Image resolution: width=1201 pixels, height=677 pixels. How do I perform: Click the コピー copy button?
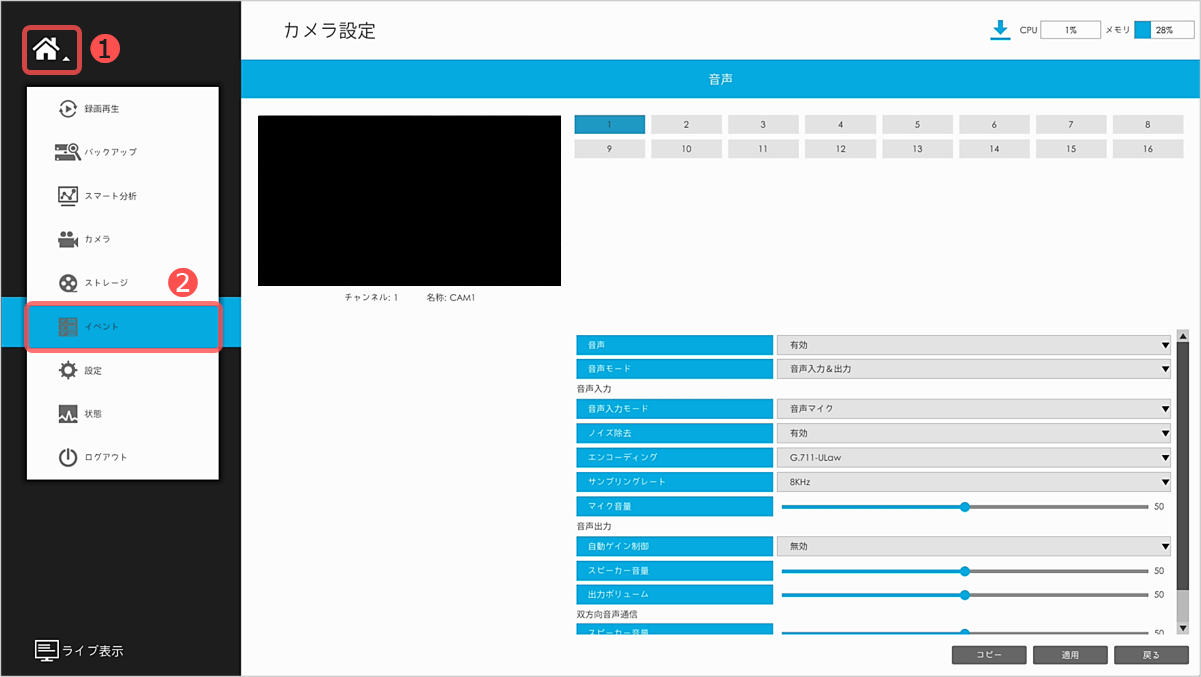[x=988, y=655]
